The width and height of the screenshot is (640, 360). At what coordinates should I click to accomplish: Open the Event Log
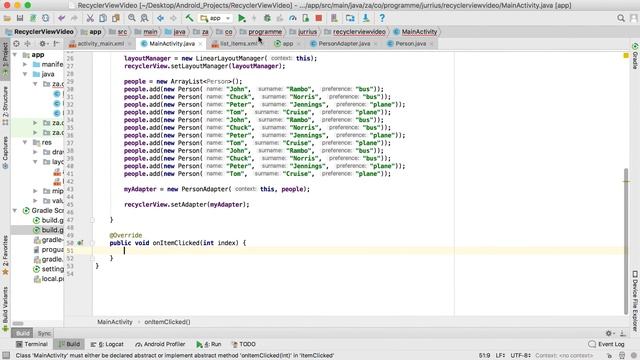(606, 344)
